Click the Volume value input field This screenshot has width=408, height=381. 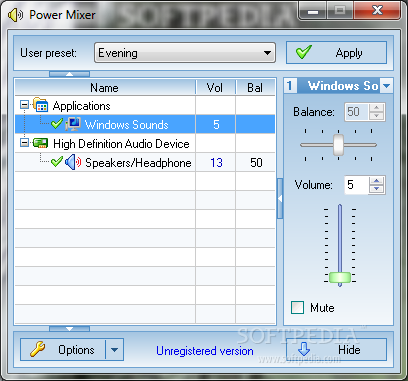coord(357,185)
